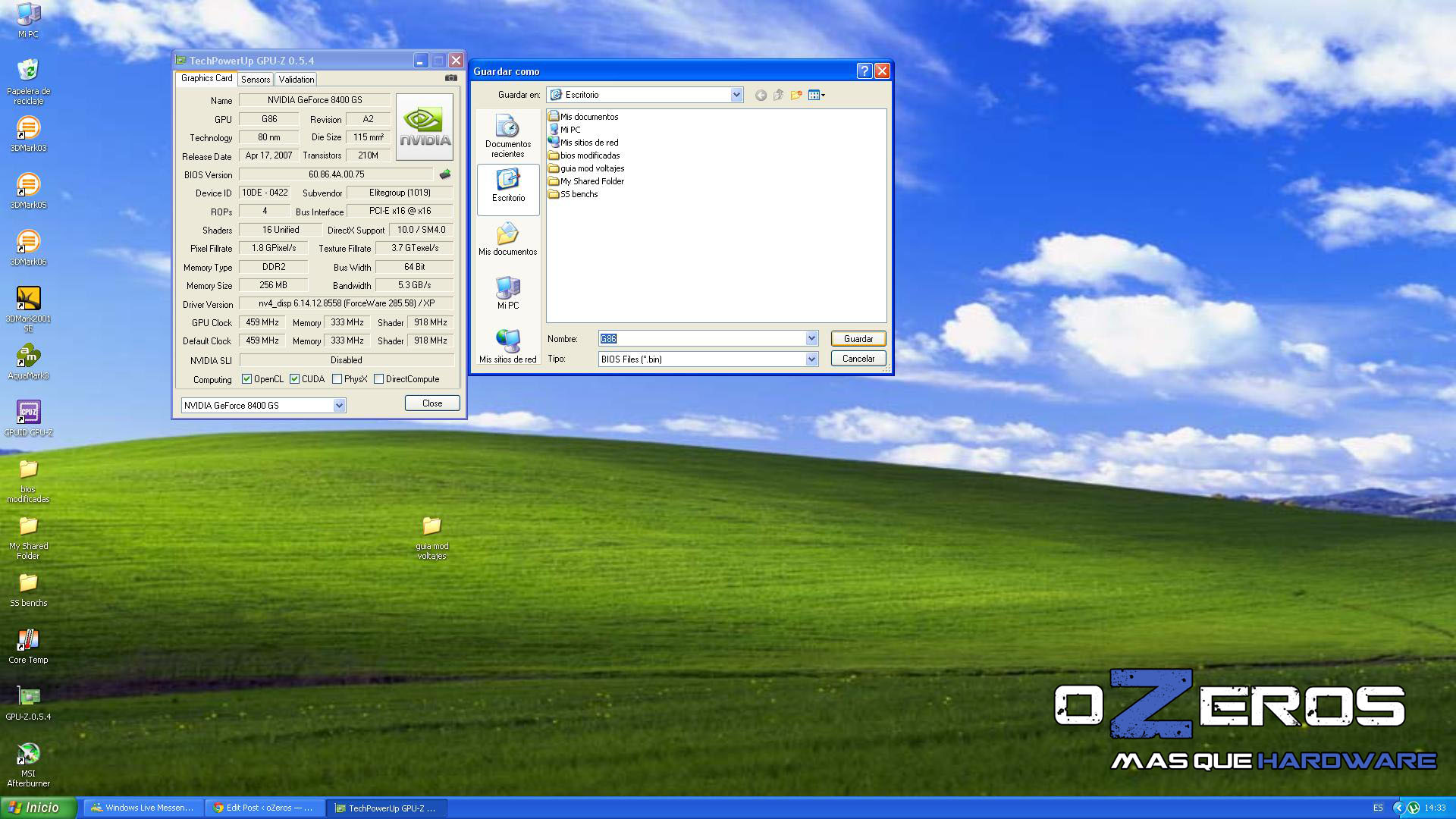Switch to the Sensors tab
The height and width of the screenshot is (819, 1456).
pyautogui.click(x=256, y=80)
